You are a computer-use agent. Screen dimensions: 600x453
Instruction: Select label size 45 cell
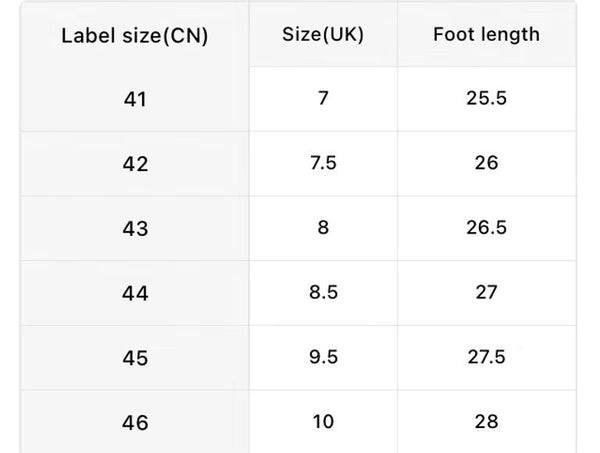tap(134, 358)
